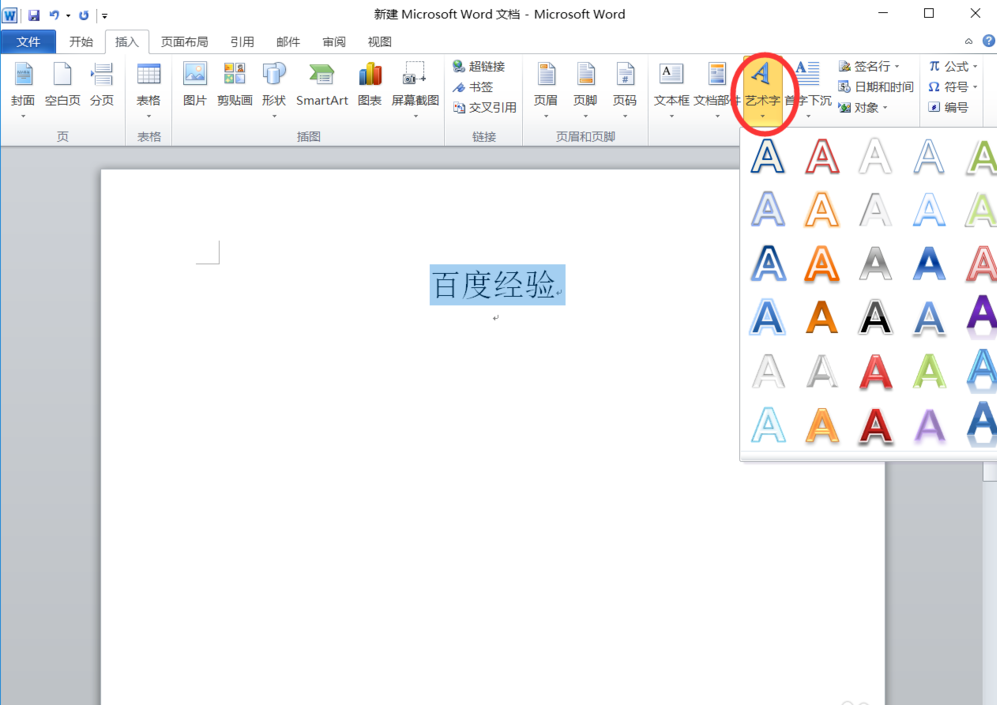Image resolution: width=997 pixels, height=705 pixels.
Task: Insert date and time (日期和时间)
Action: [876, 87]
